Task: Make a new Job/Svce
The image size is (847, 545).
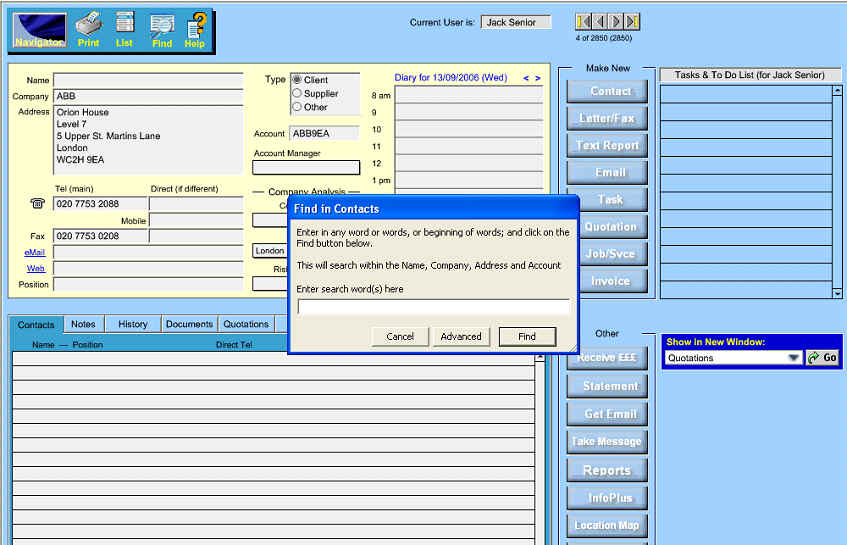Action: 613,254
